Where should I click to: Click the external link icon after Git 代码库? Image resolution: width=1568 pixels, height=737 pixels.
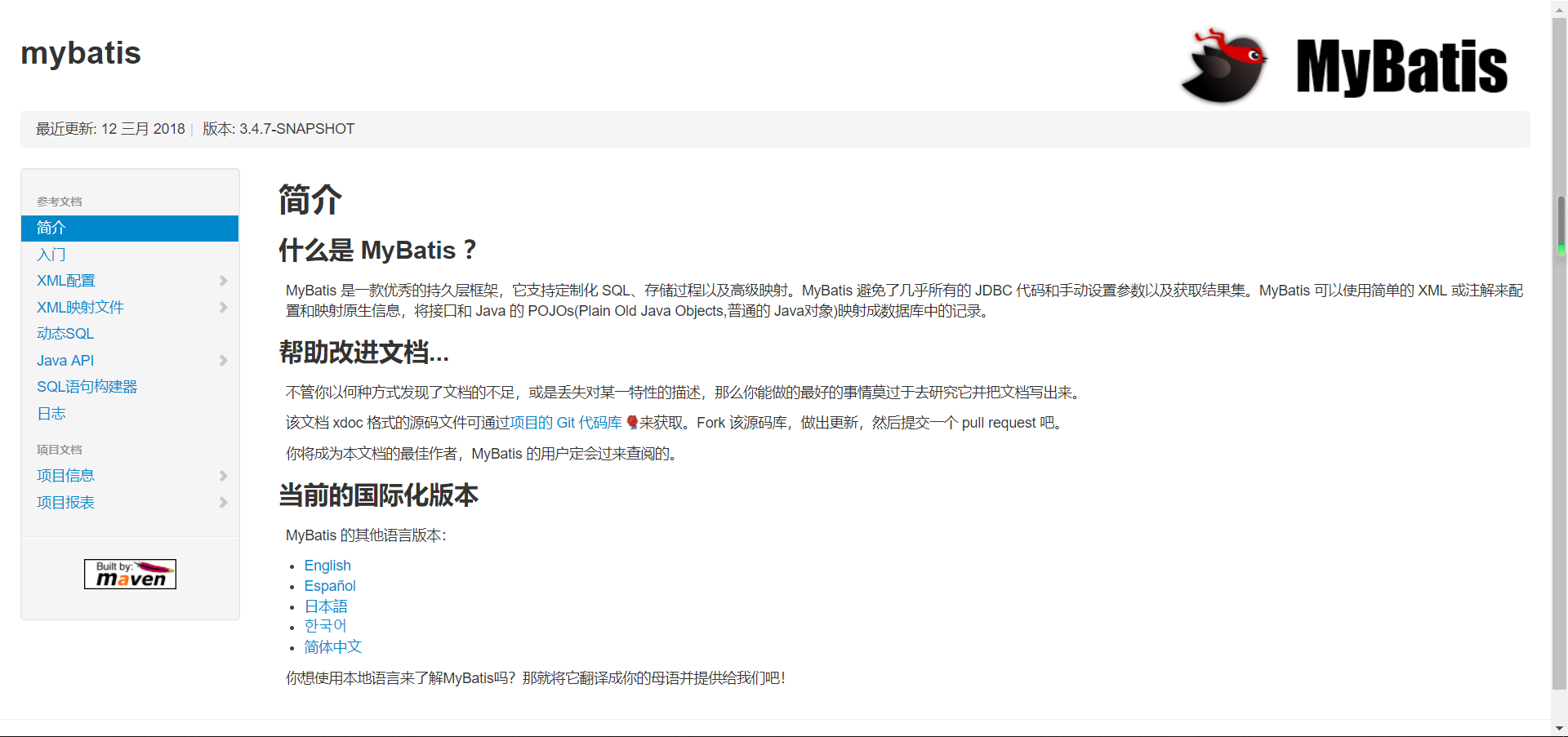[631, 423]
